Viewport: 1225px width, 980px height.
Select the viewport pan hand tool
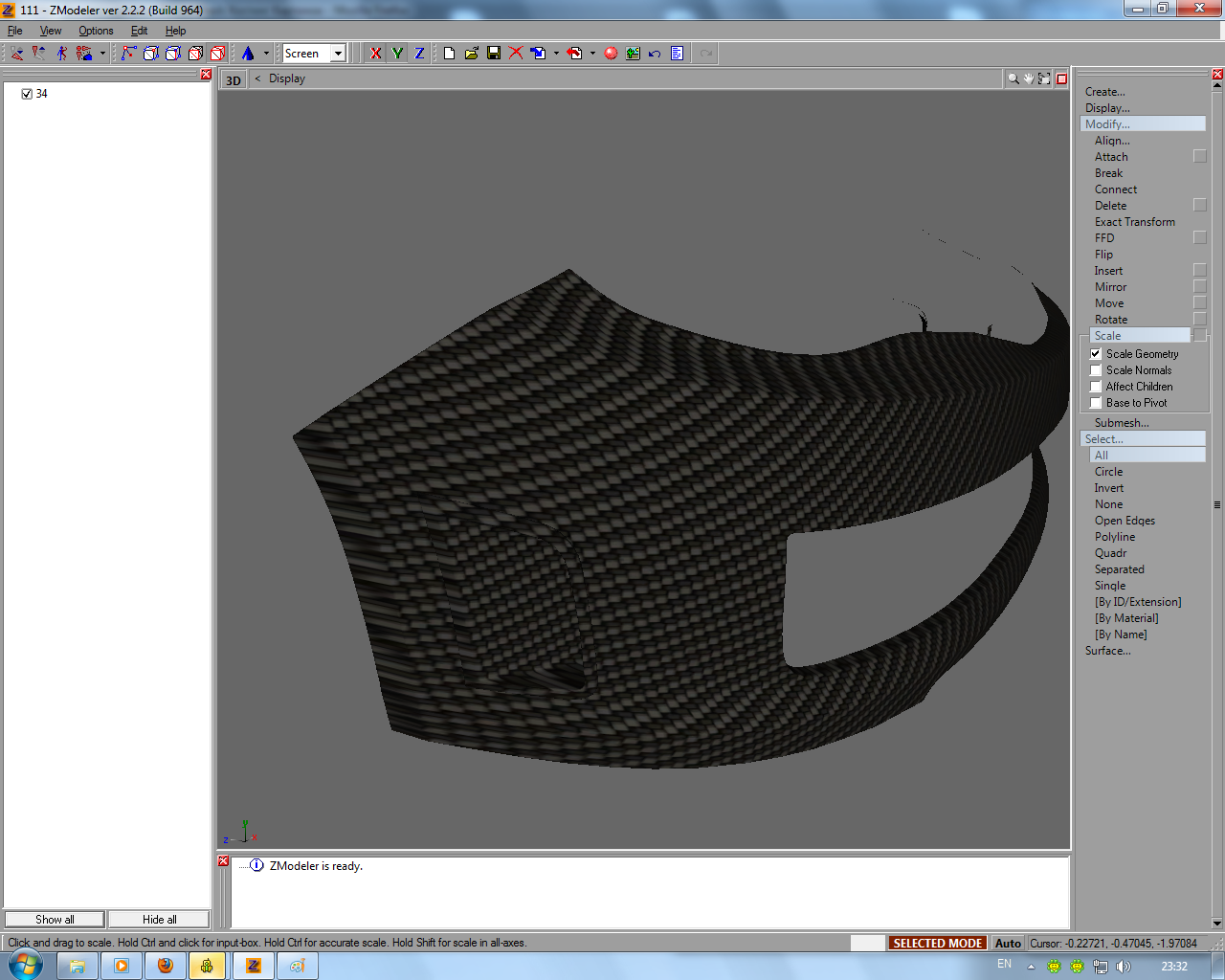tap(1029, 79)
